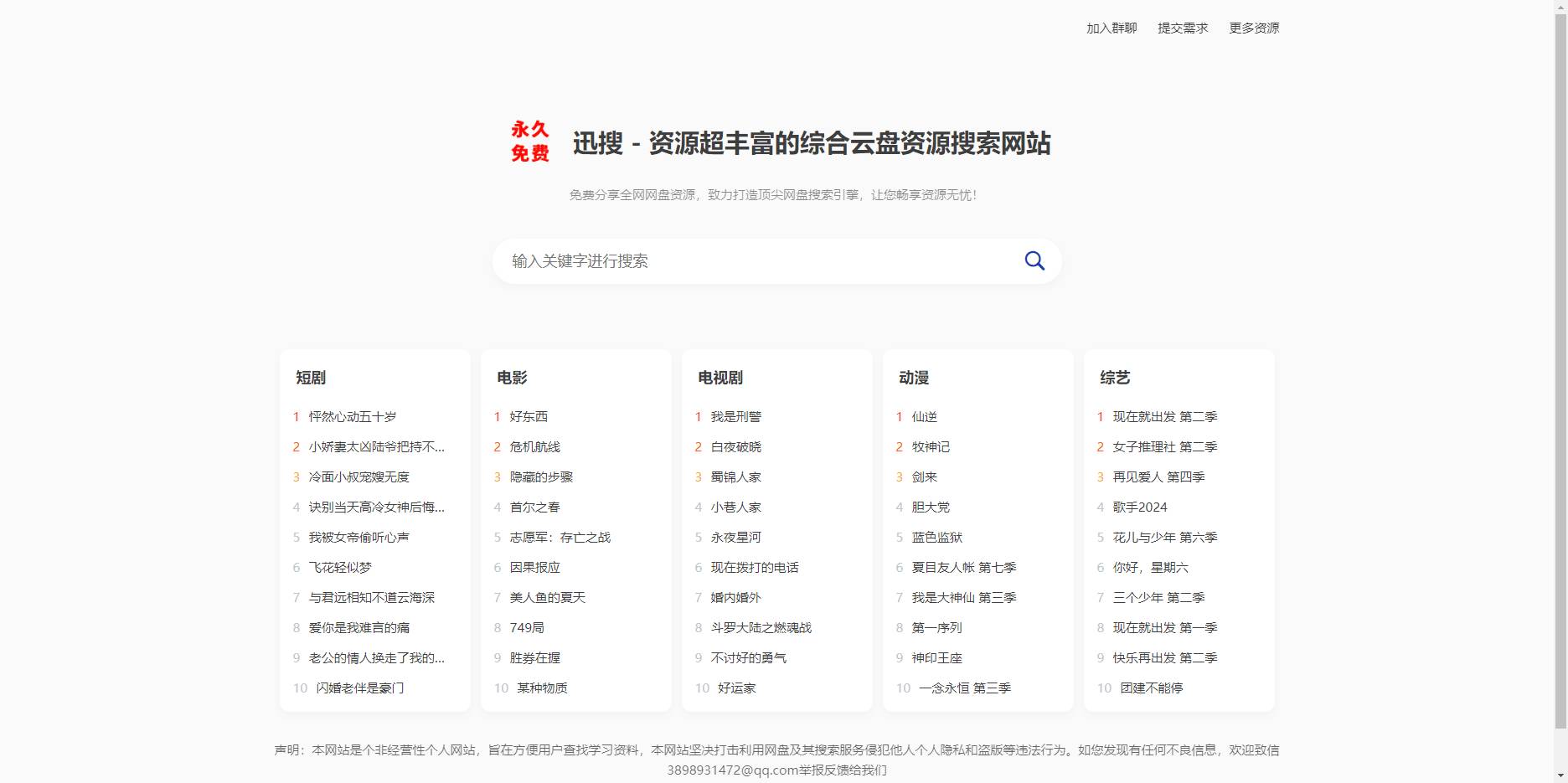The width and height of the screenshot is (1568, 783).
Task: Open 好东西 in the 电影 list
Action: [528, 416]
